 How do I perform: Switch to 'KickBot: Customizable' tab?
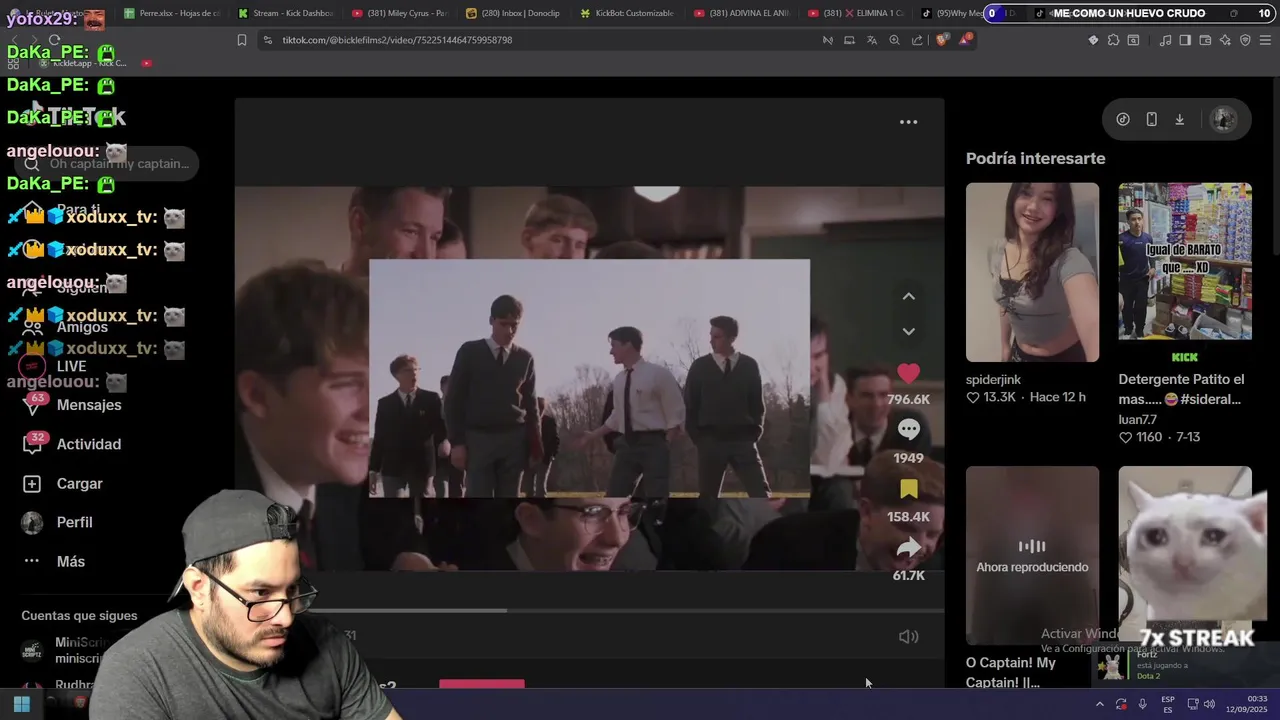click(x=626, y=13)
